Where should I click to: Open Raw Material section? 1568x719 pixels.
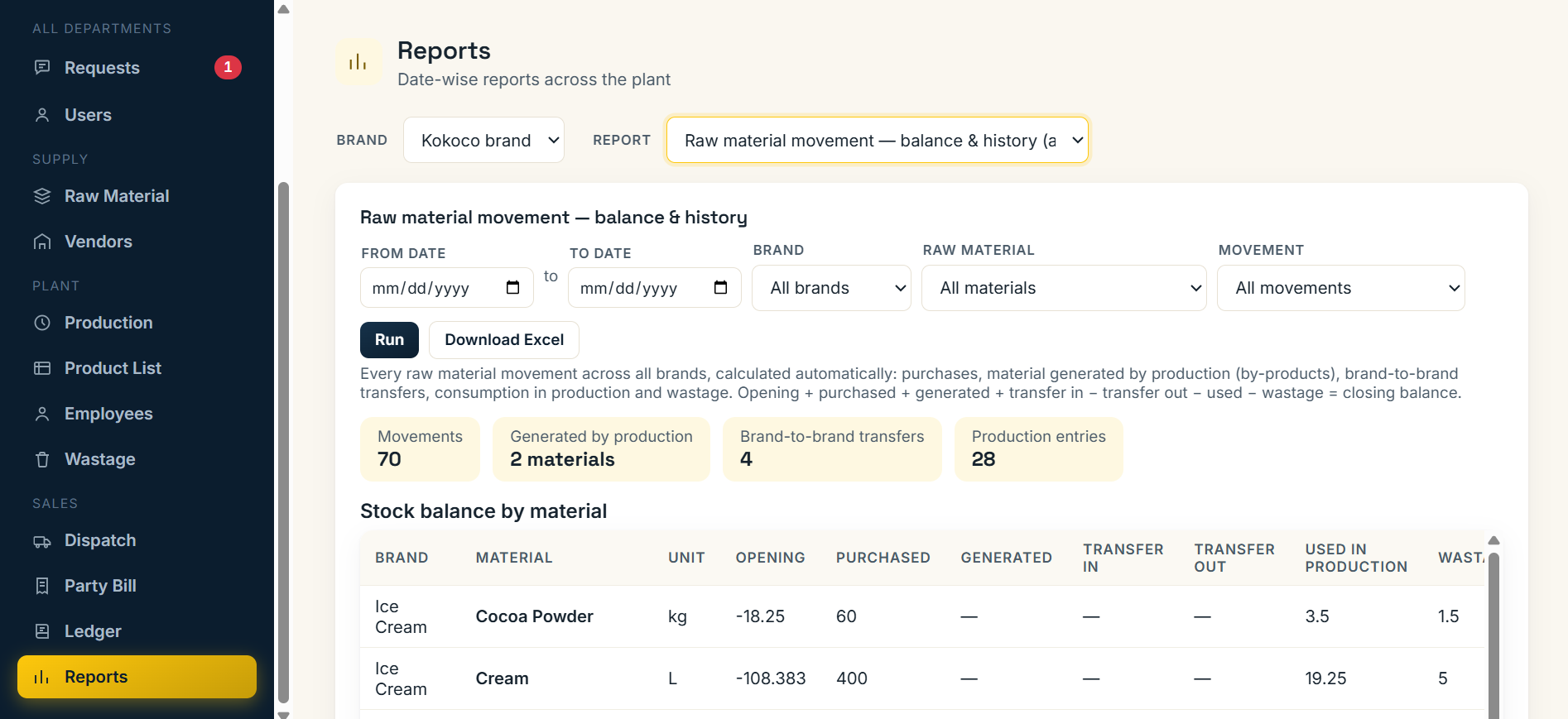(x=137, y=196)
